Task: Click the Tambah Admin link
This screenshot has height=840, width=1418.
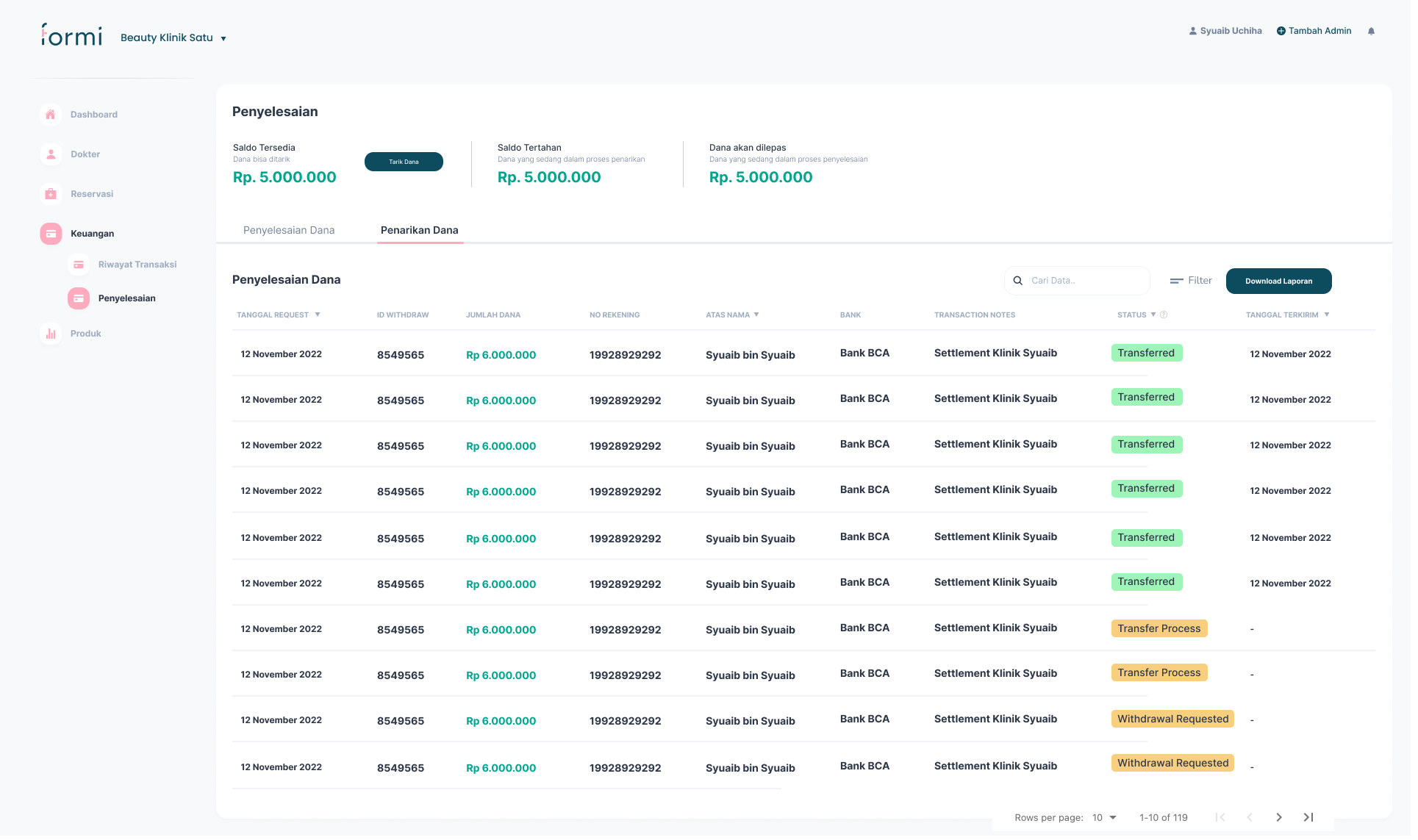Action: tap(1314, 31)
